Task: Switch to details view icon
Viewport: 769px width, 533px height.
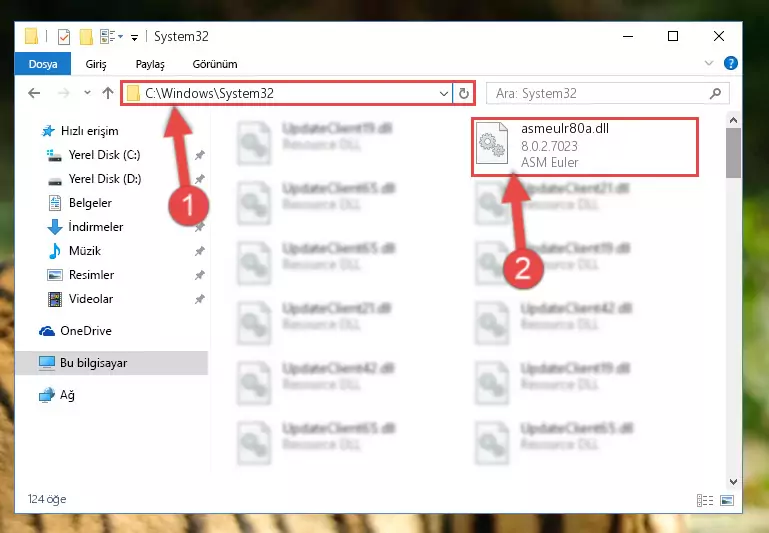Action: click(x=705, y=500)
